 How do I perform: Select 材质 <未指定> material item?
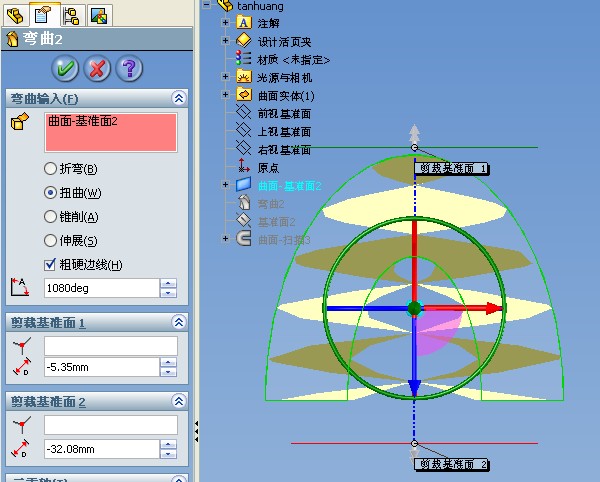click(293, 59)
